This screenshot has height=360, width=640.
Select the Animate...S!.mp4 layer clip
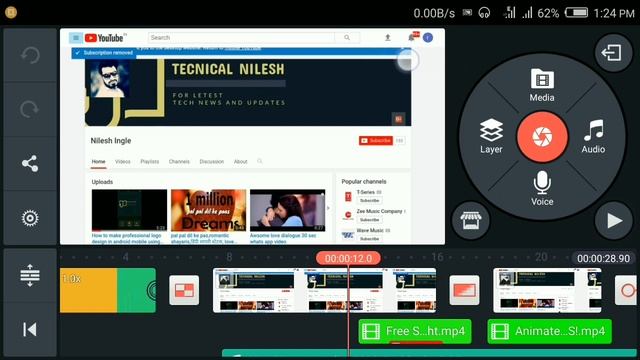(x=549, y=331)
